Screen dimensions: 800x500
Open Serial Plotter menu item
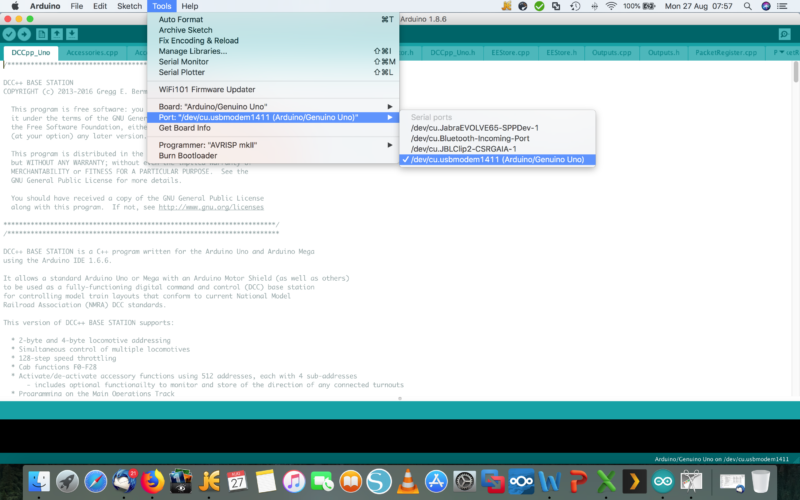273,72
